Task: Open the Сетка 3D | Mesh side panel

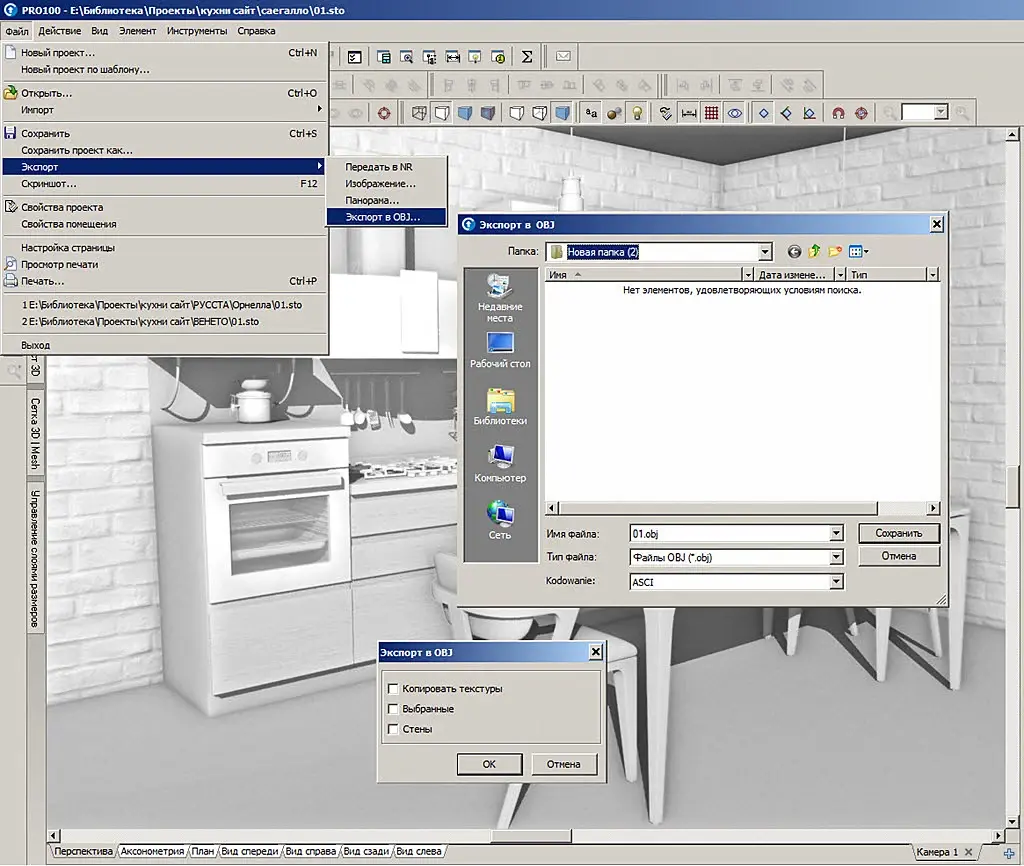Action: coord(35,434)
